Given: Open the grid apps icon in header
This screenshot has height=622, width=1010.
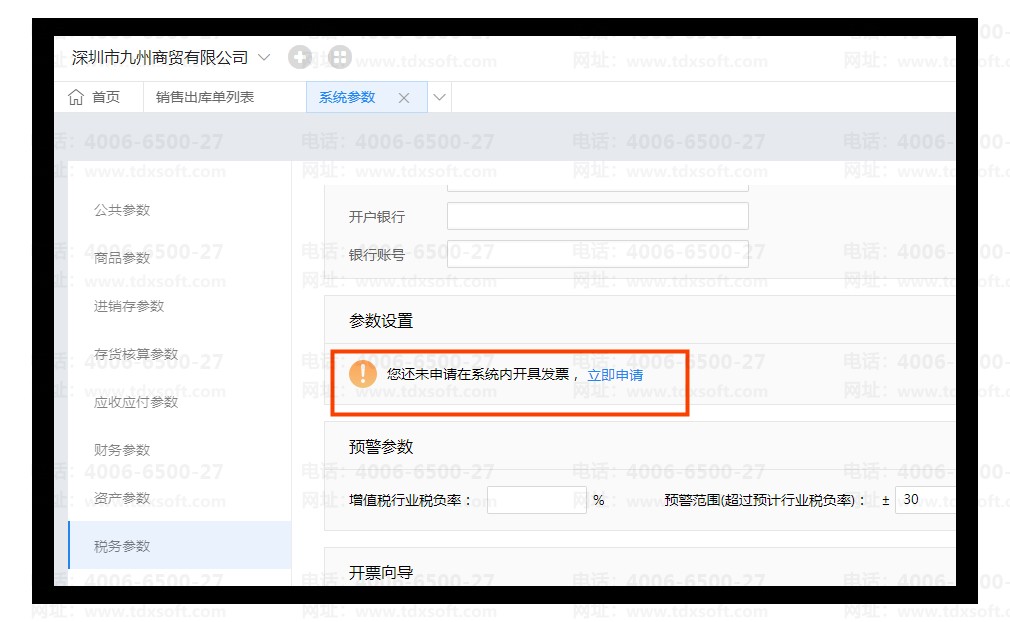Looking at the screenshot, I should 340,57.
